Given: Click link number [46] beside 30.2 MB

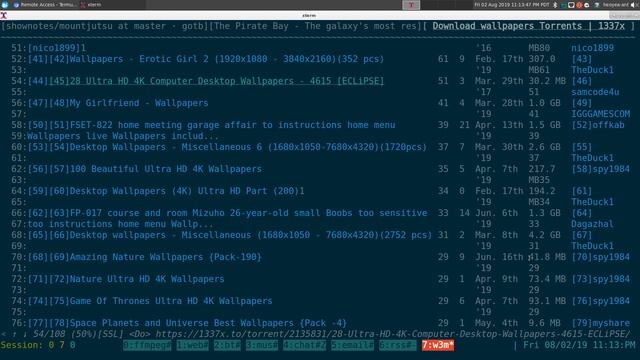Looking at the screenshot, I should [x=582, y=81].
